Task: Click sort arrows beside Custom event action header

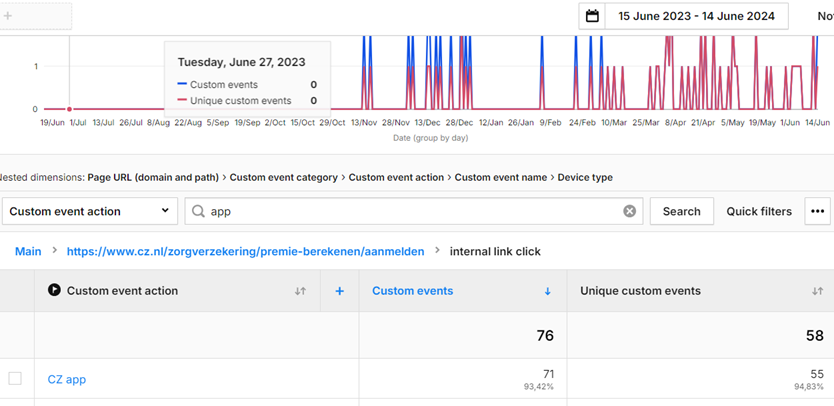Action: coord(300,291)
